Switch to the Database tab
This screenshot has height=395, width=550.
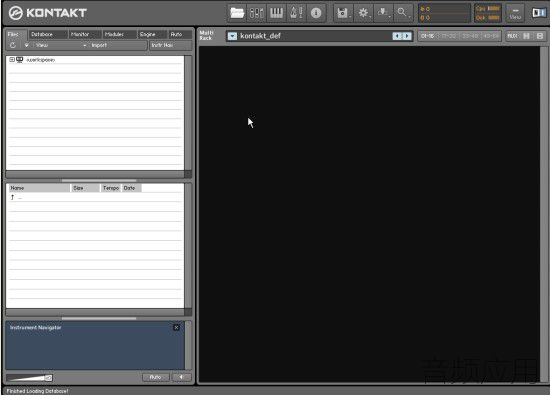click(47, 34)
